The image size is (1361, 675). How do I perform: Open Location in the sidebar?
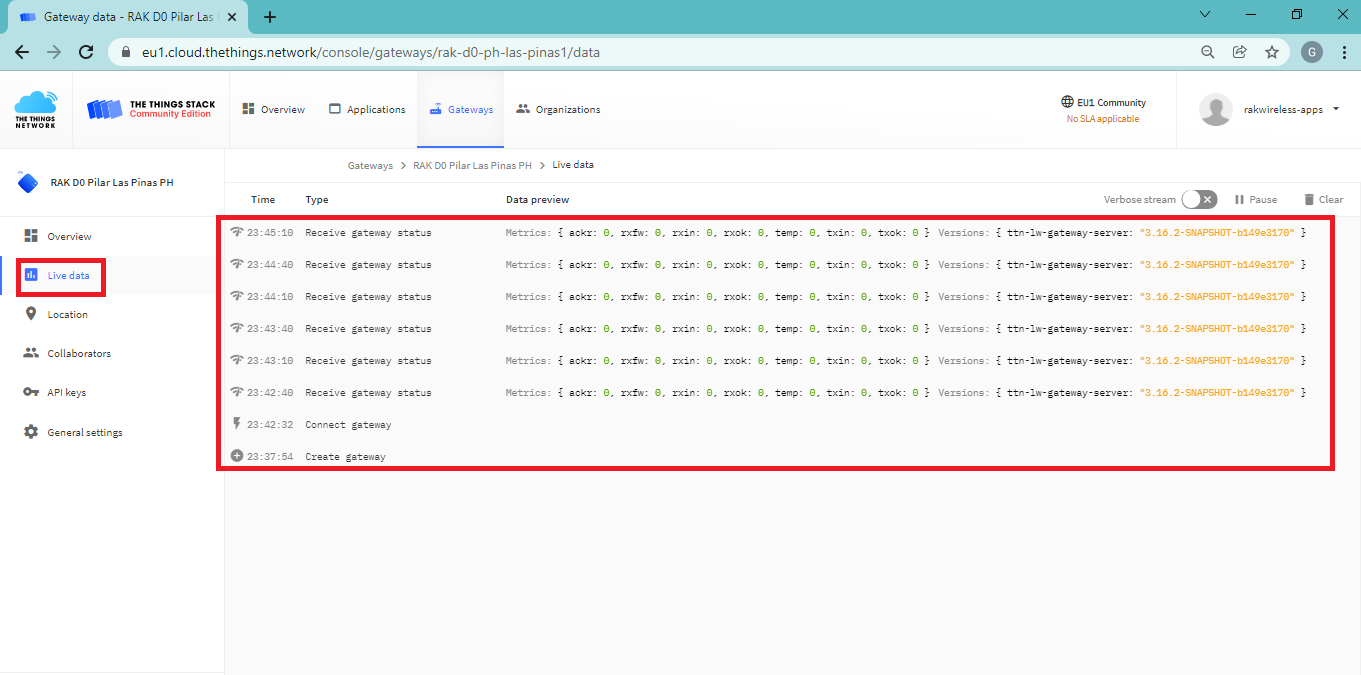click(67, 315)
